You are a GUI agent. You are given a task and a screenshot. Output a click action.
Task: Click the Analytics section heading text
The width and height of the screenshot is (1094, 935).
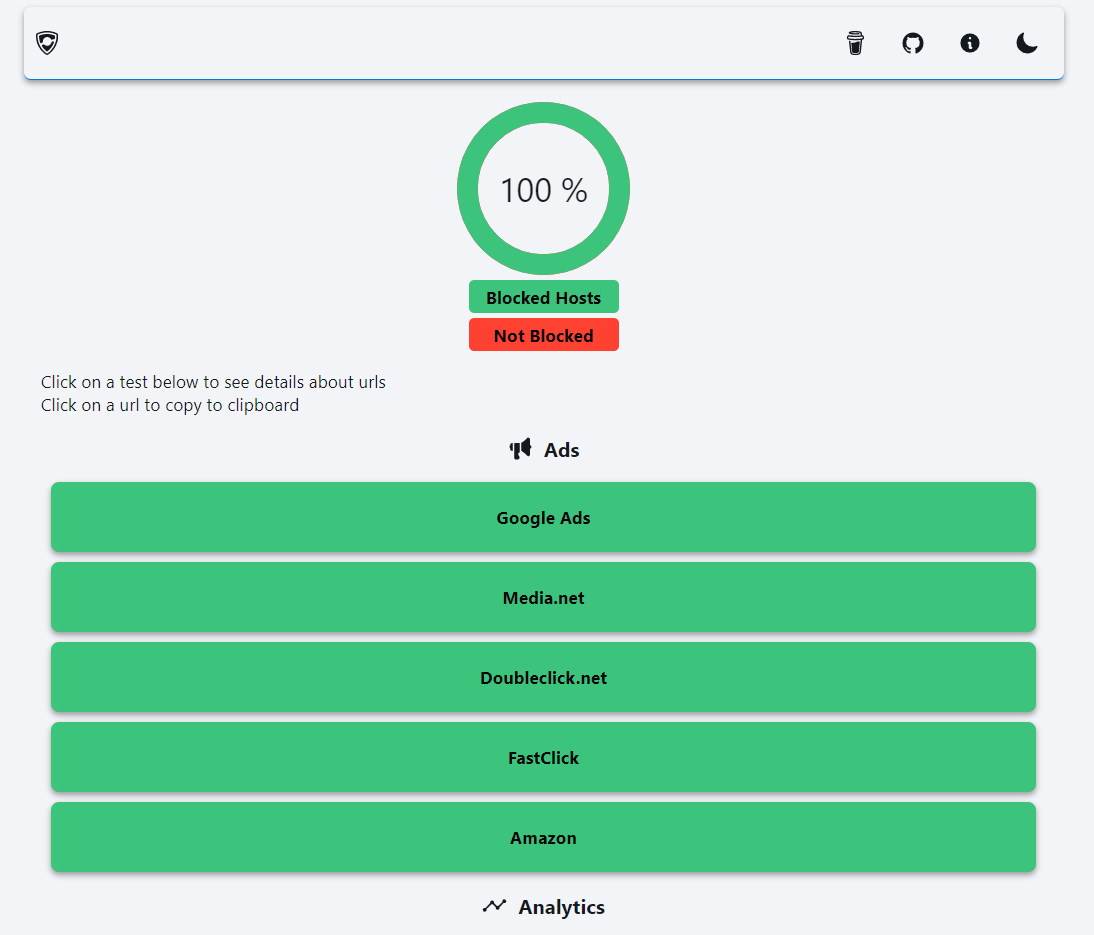point(561,907)
